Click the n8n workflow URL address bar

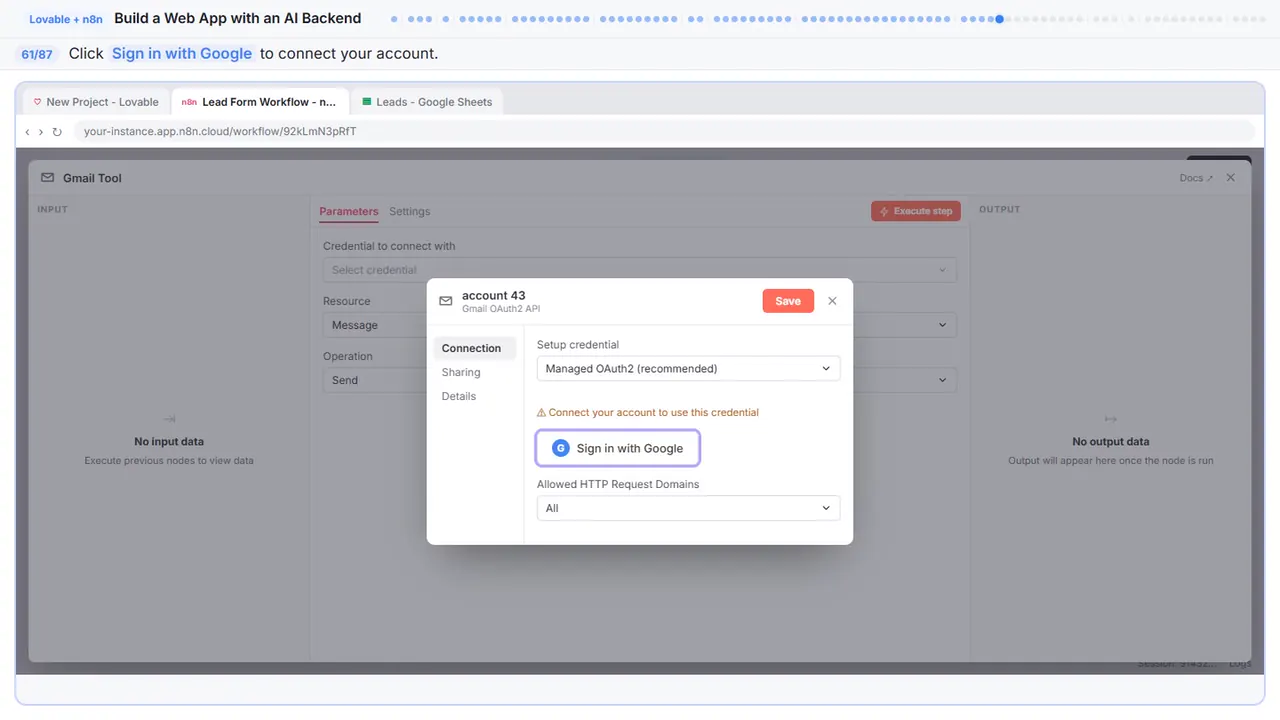[663, 131]
